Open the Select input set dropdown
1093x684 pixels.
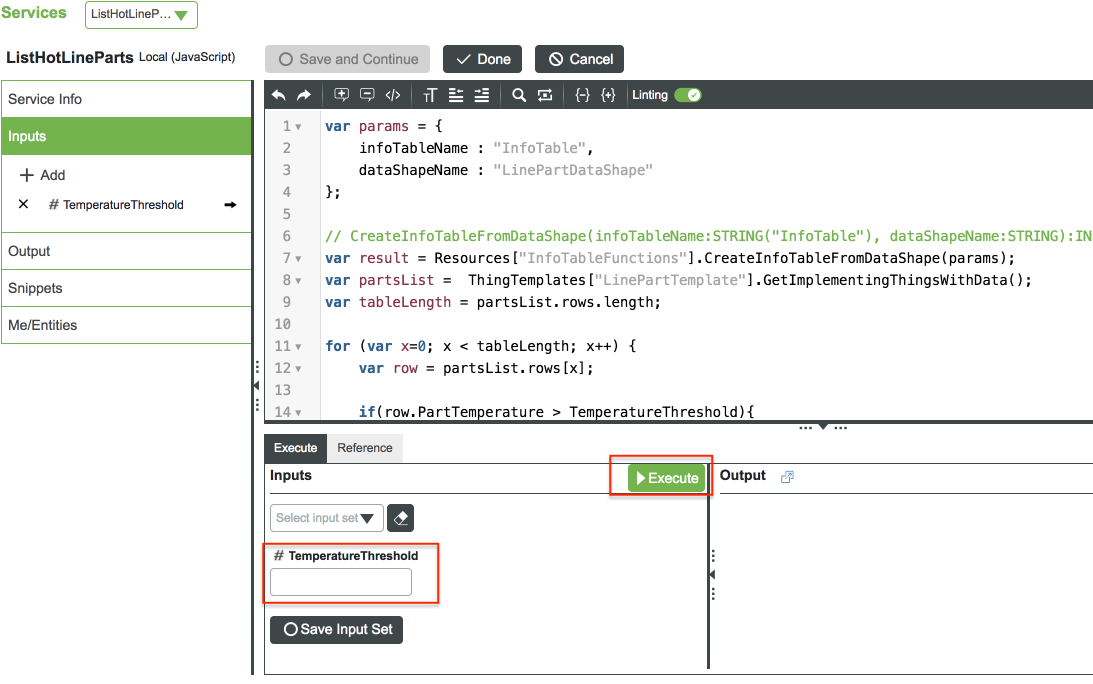(326, 518)
